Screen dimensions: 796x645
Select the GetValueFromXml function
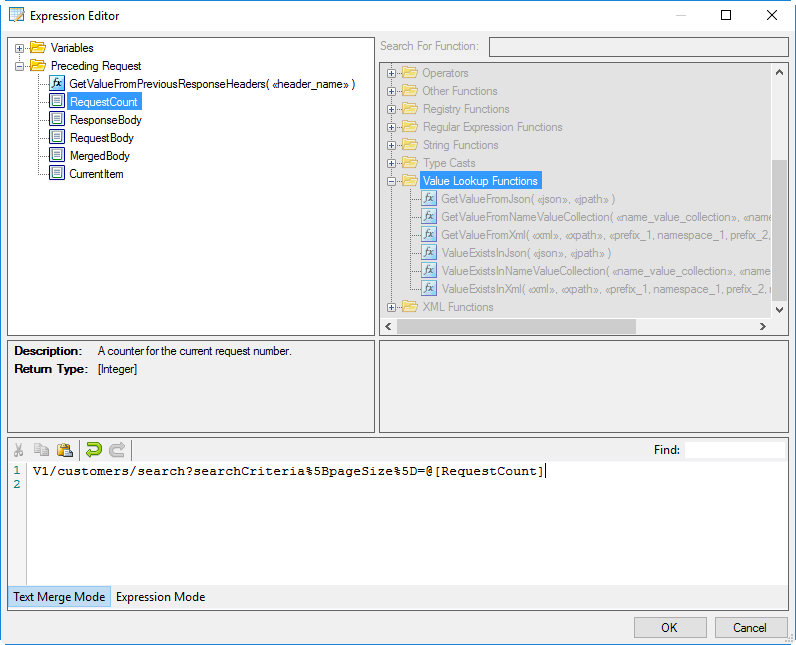[x=605, y=235]
